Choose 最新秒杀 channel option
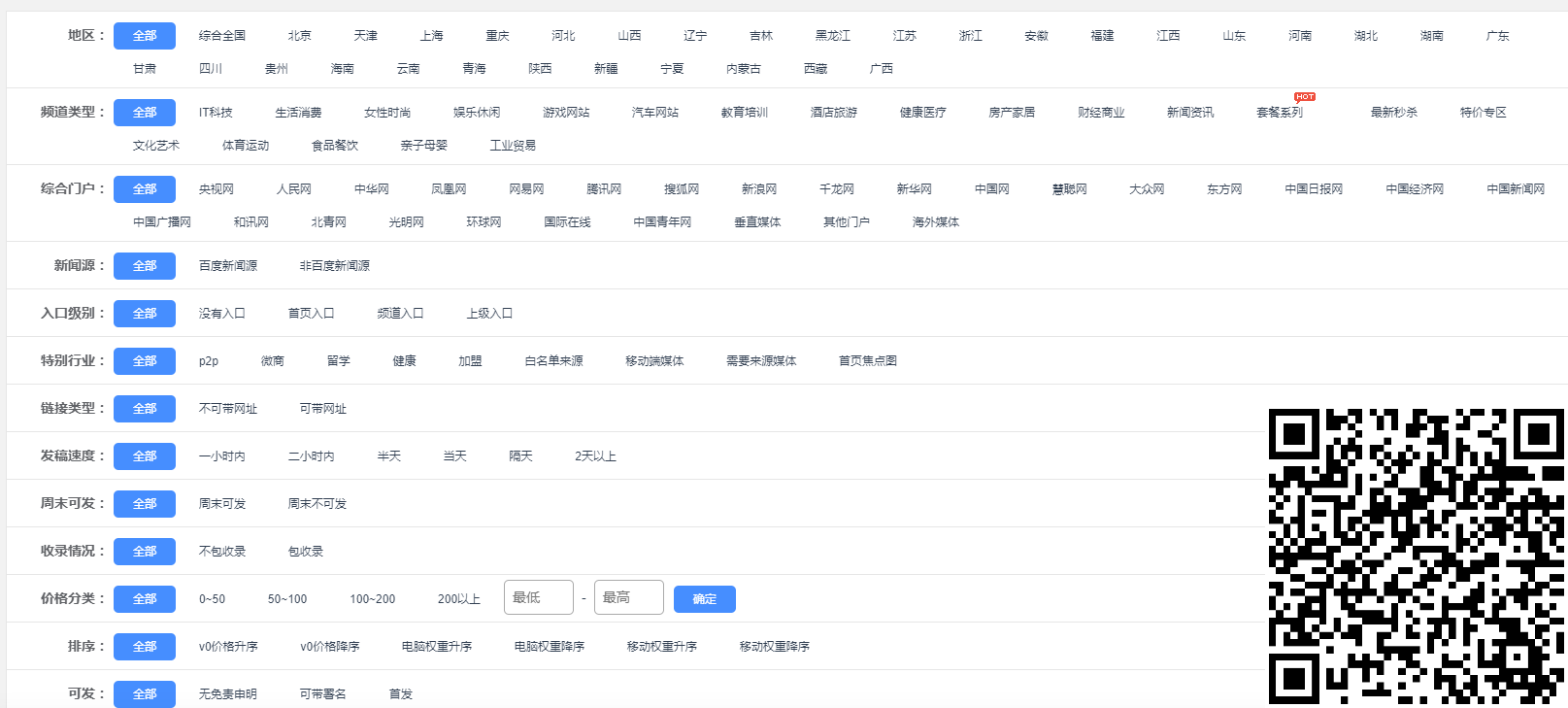 [x=1394, y=113]
